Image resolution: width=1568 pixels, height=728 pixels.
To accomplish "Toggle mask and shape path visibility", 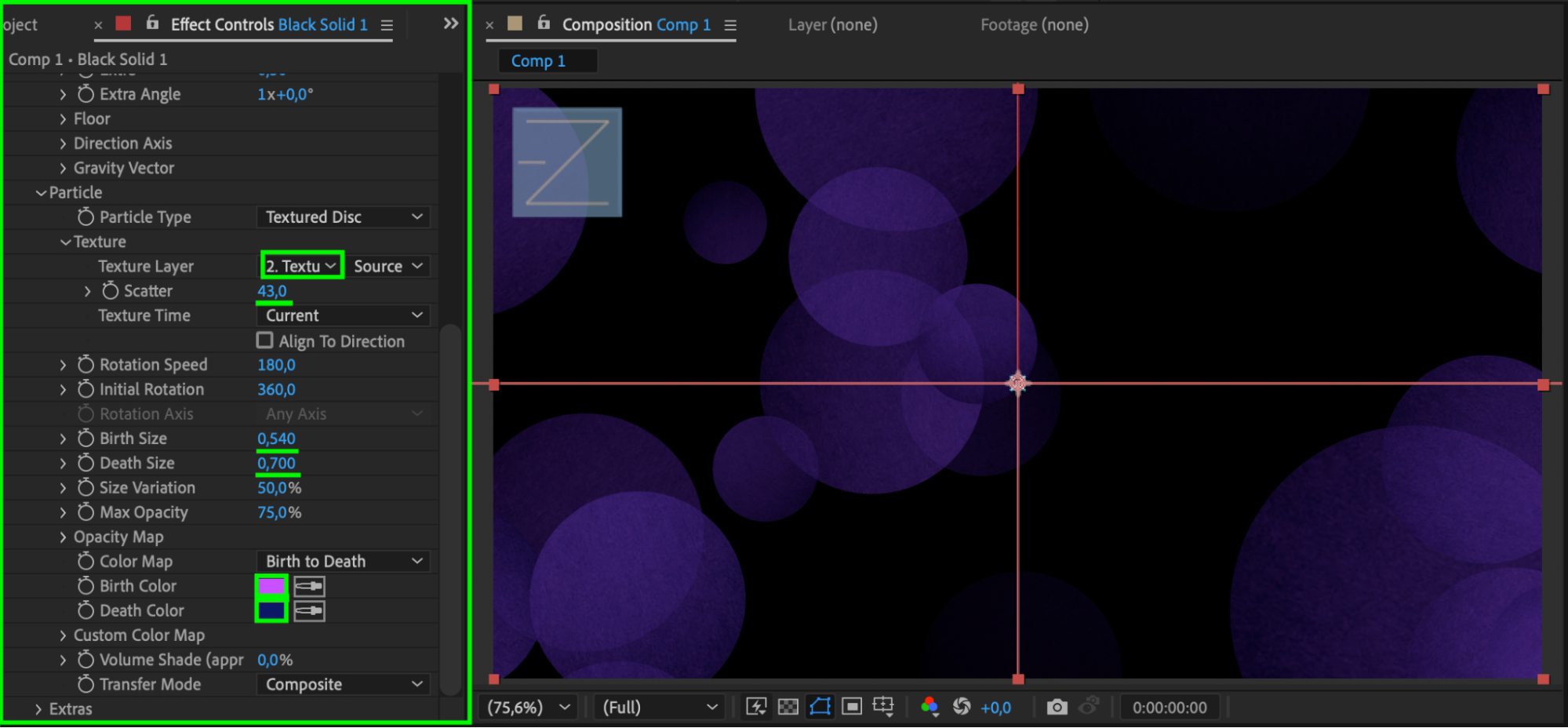I will pyautogui.click(x=820, y=707).
